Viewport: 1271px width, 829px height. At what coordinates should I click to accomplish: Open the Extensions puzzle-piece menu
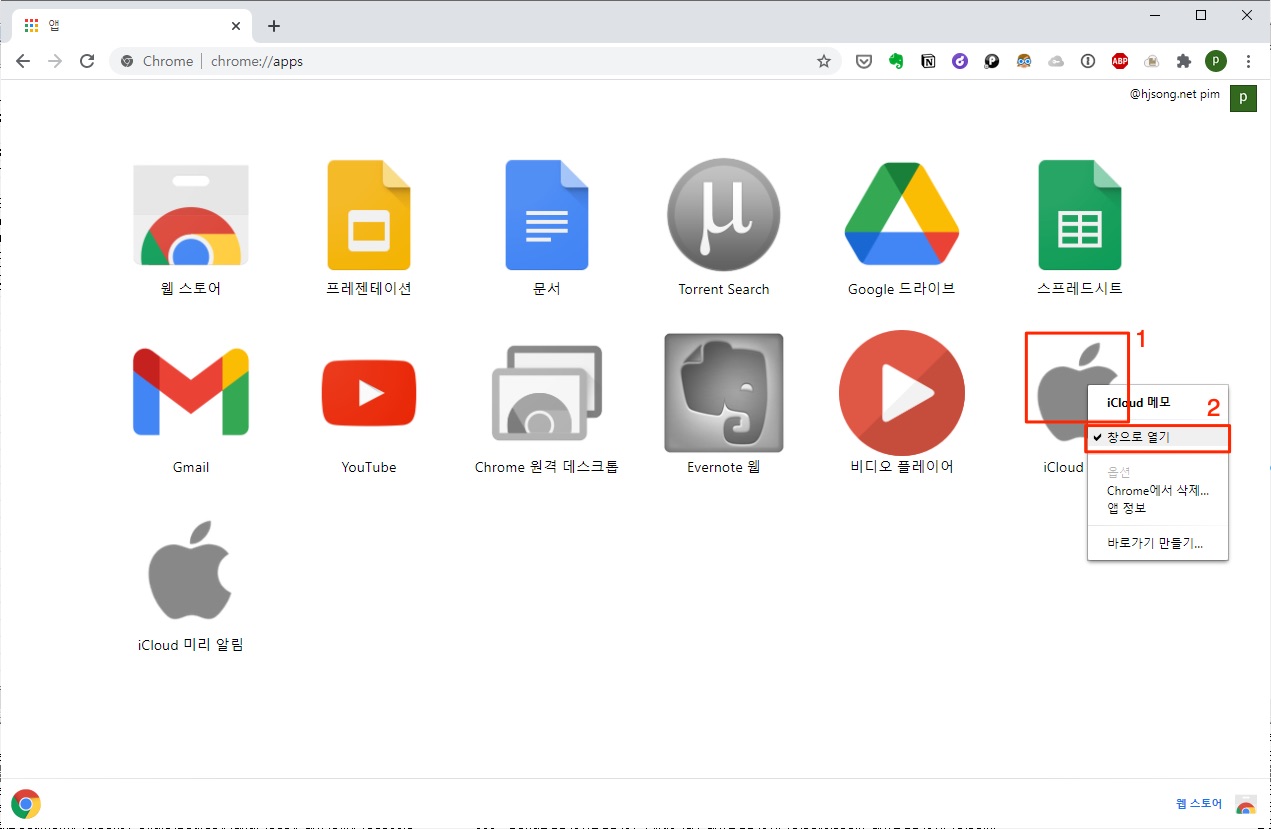(x=1184, y=61)
